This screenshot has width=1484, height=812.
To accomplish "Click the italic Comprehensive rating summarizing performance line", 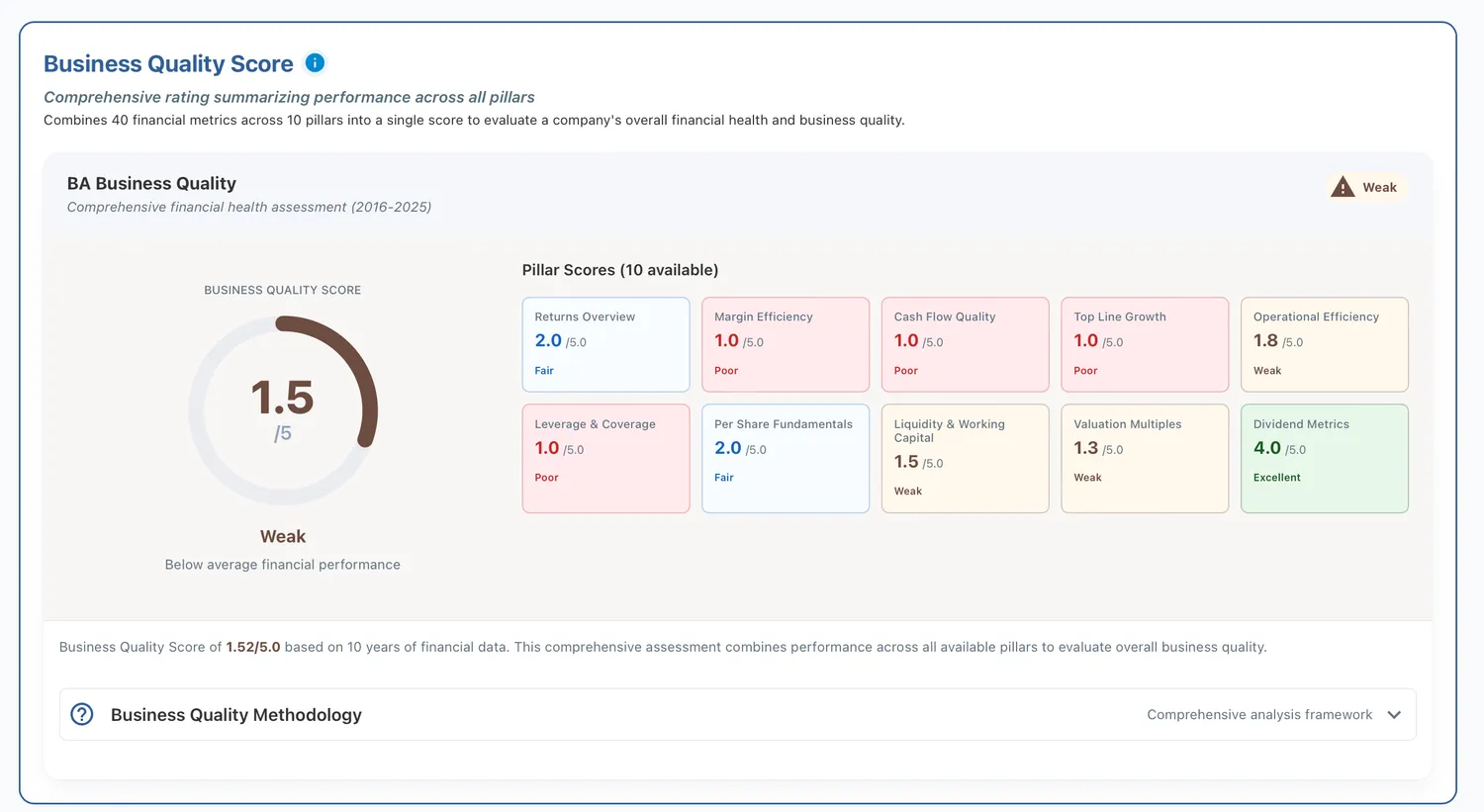I will [x=289, y=97].
